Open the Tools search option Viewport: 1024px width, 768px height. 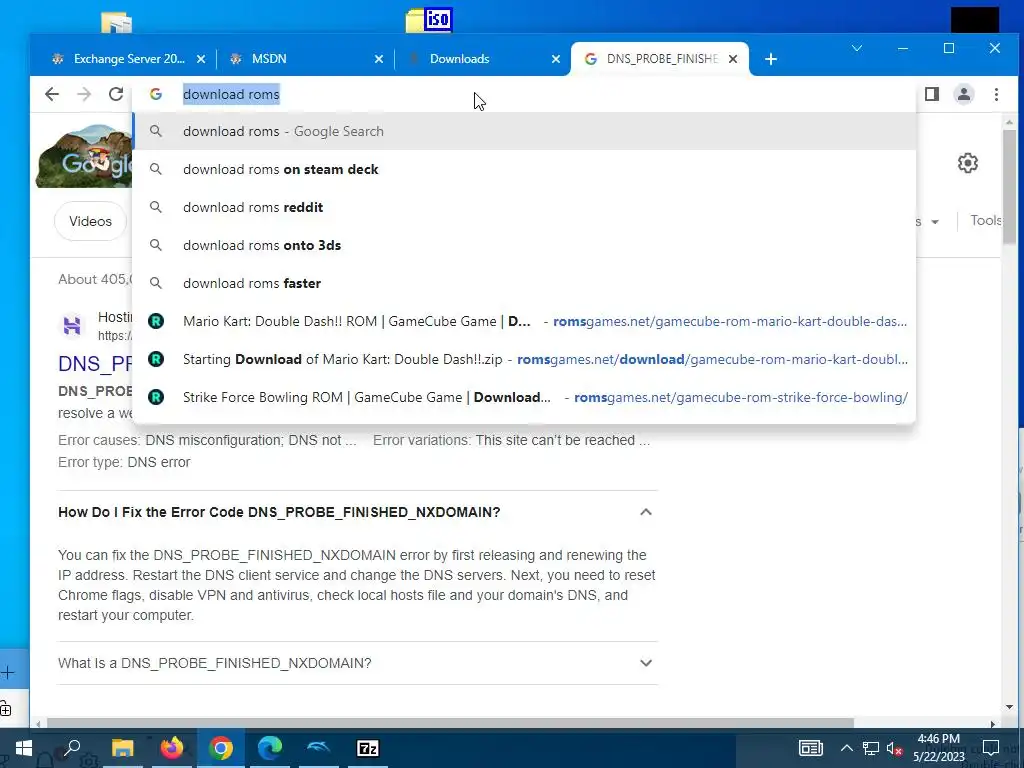[x=986, y=221]
